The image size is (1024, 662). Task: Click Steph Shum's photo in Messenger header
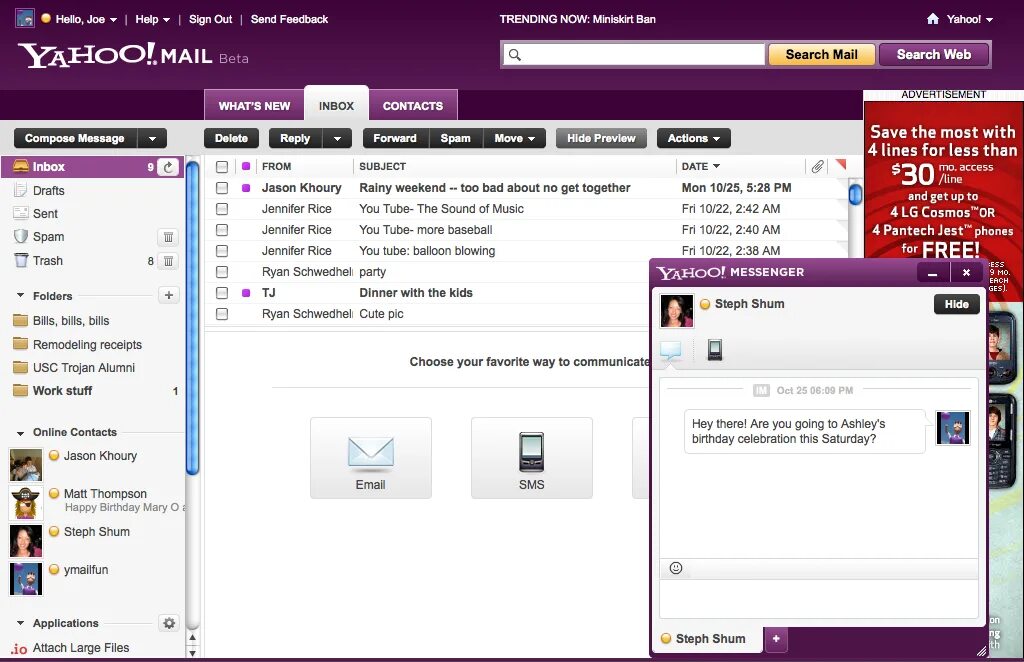point(677,311)
